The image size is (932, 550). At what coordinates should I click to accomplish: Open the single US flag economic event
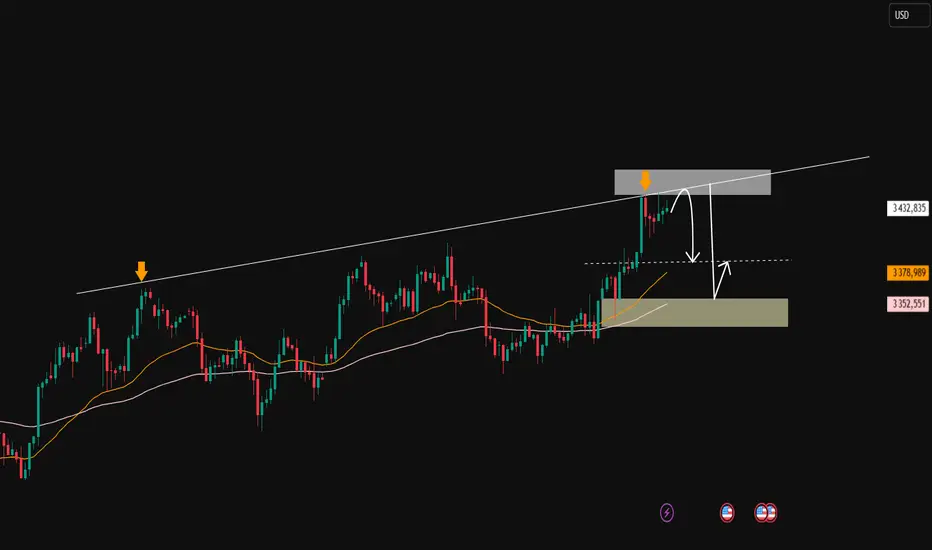tap(726, 512)
